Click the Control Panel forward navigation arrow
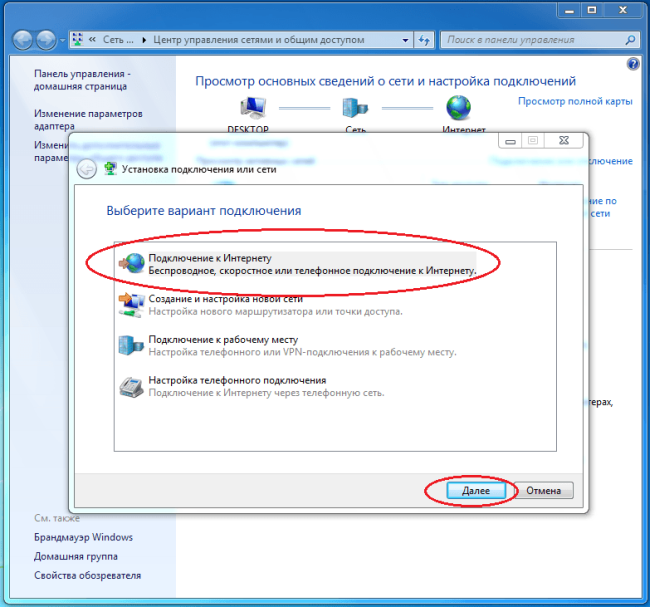This screenshot has height=607, width=650. coord(46,40)
